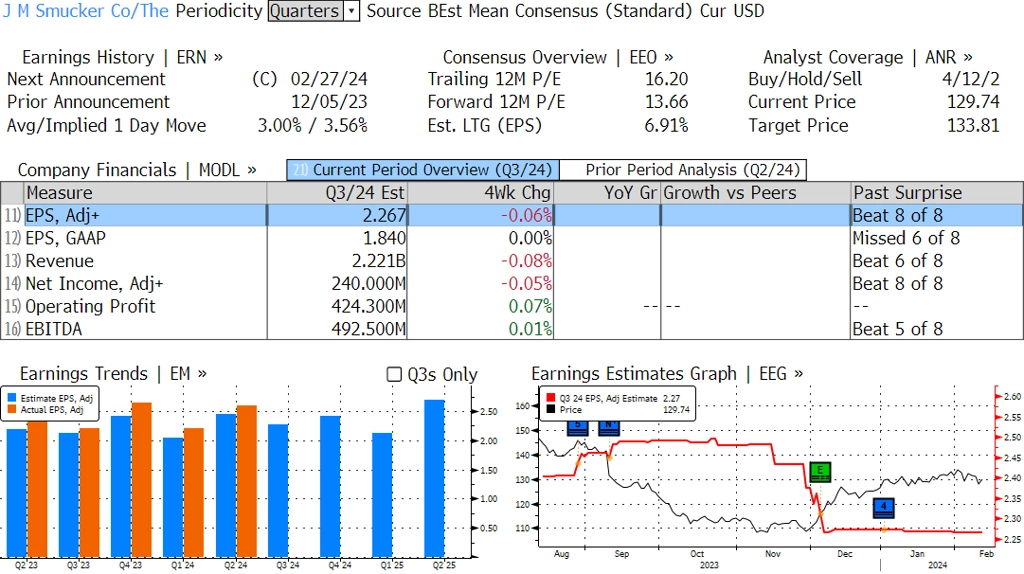Select the Operating Profit row
The height and width of the screenshot is (574, 1024).
click(x=512, y=306)
